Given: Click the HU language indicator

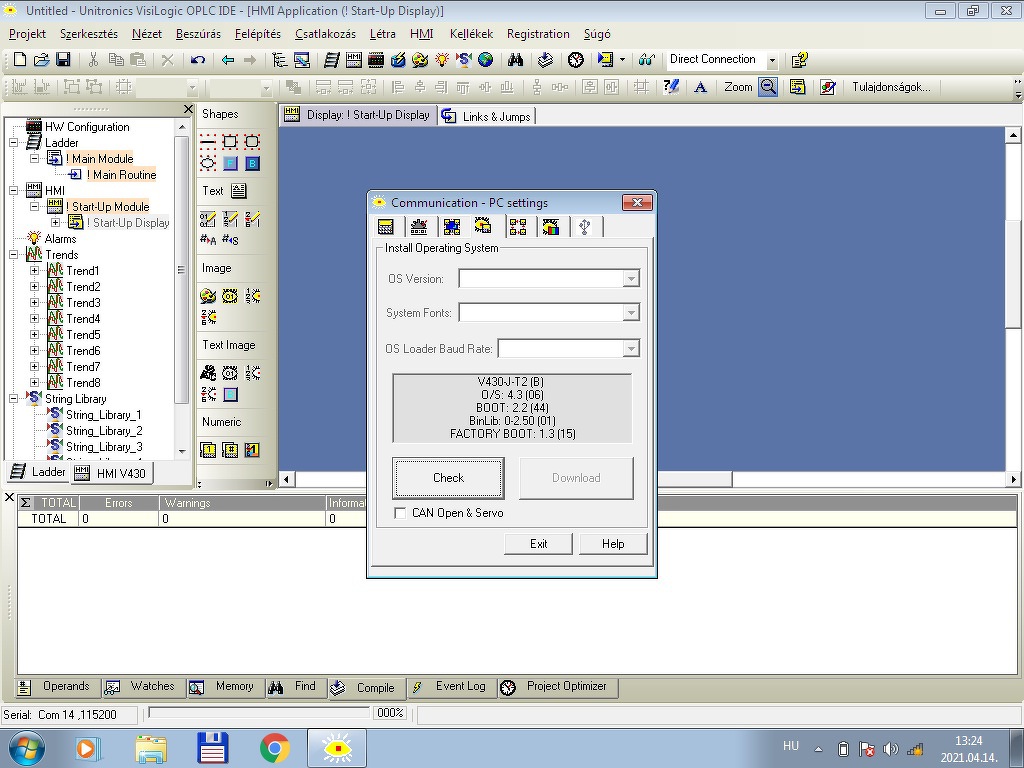Looking at the screenshot, I should click(790, 746).
